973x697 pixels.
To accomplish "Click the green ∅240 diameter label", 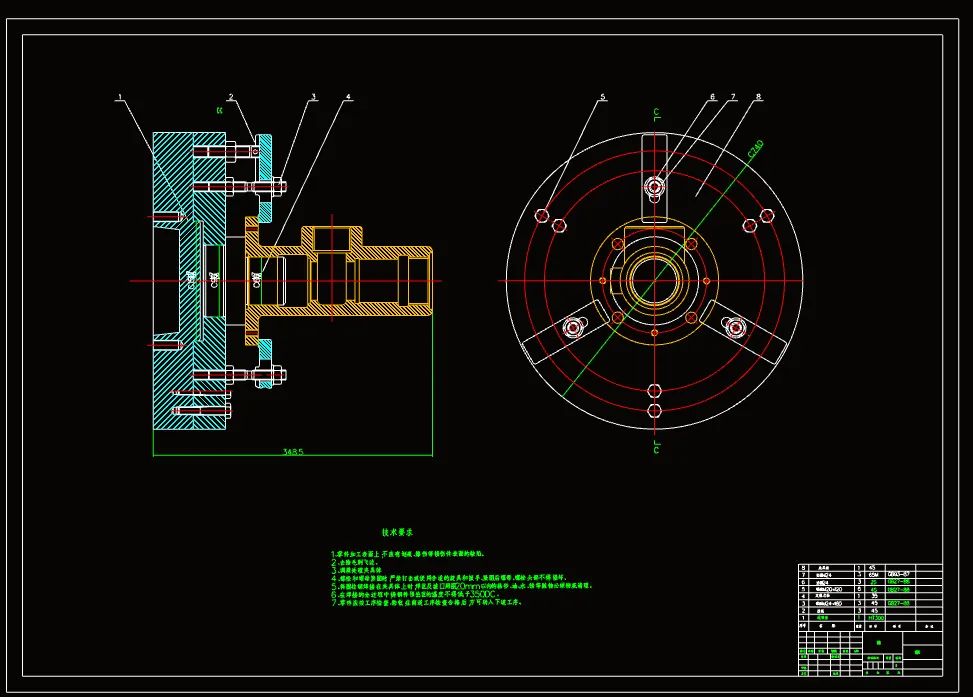I will [755, 149].
